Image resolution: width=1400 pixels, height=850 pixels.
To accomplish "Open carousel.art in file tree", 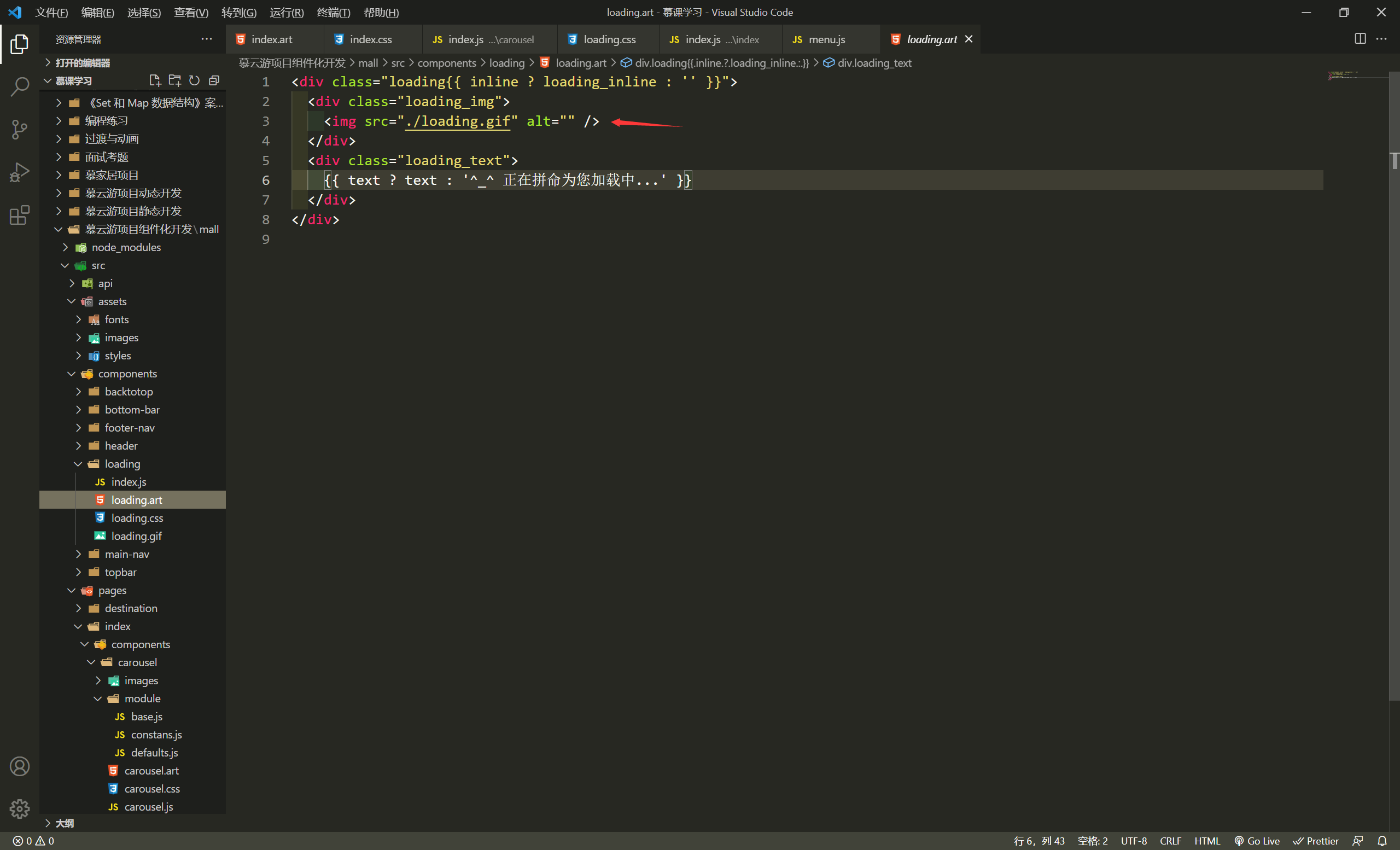I will click(151, 771).
